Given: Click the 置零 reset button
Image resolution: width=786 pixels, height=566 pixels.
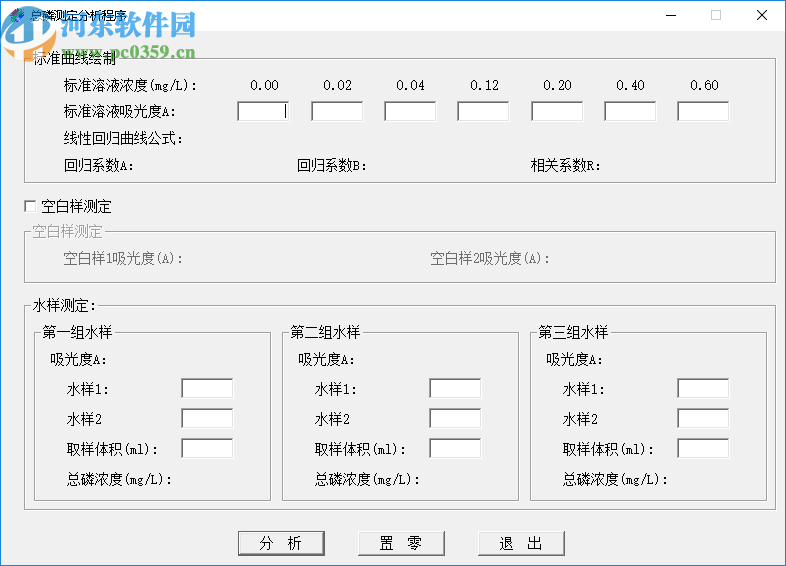Looking at the screenshot, I should 401,543.
